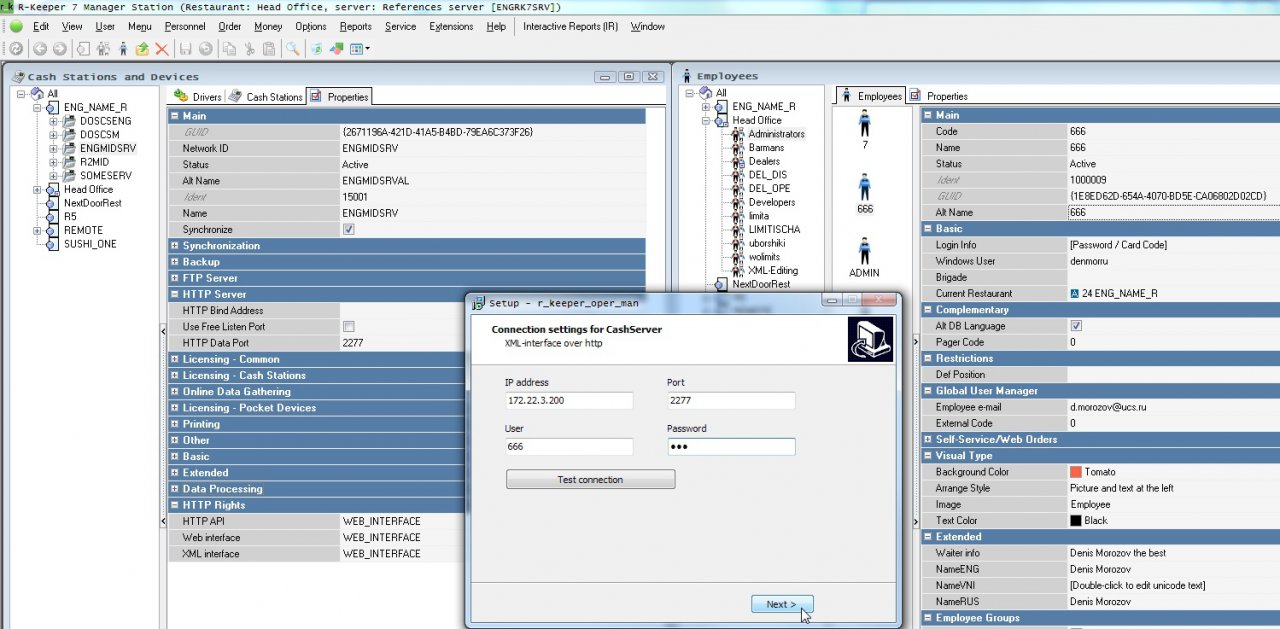Click the DOSCSENG server icon in tree
Image resolution: width=1280 pixels, height=629 pixels.
click(x=70, y=121)
